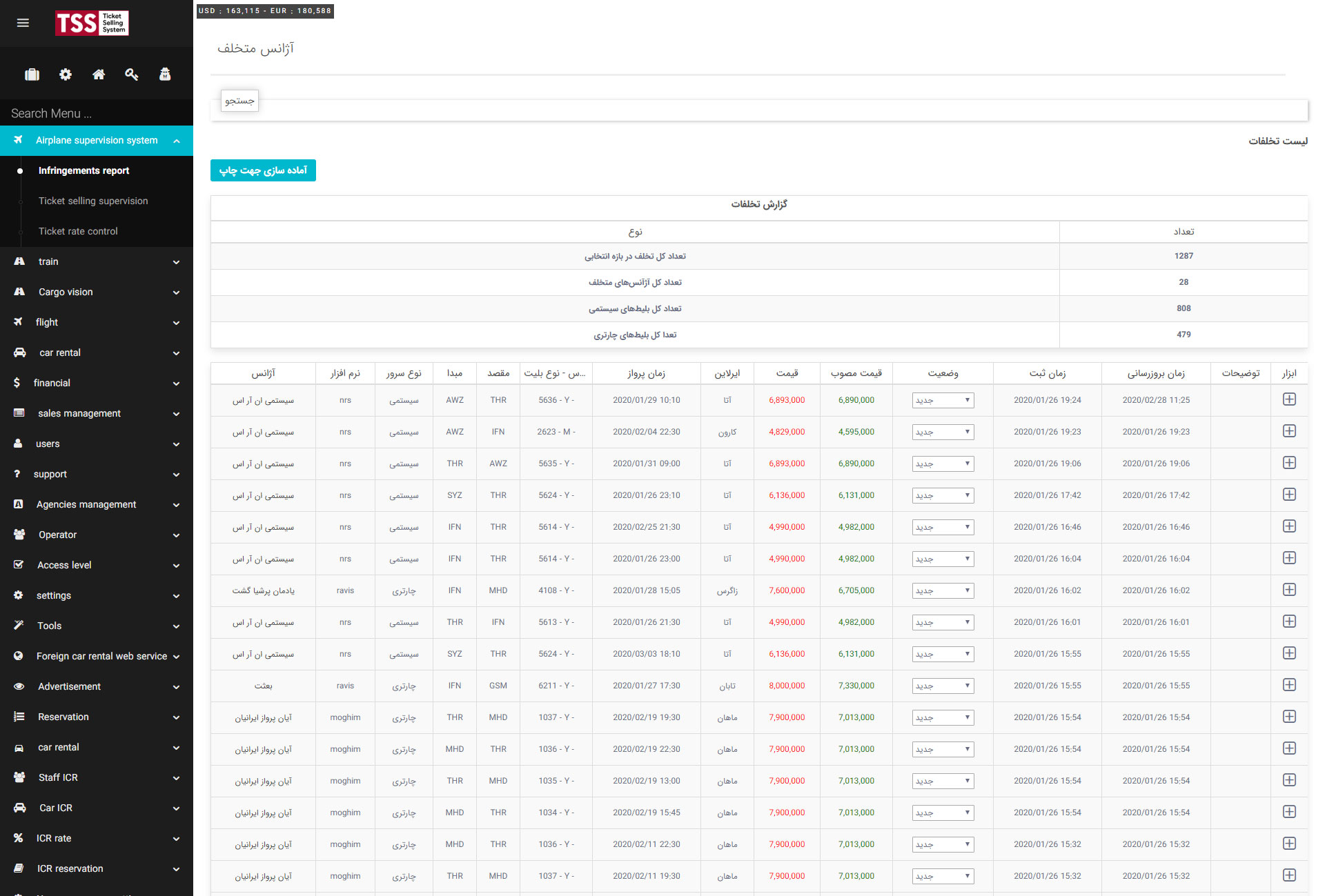This screenshot has width=1325, height=896.
Task: Select the Infringements report menu item
Action: [84, 170]
